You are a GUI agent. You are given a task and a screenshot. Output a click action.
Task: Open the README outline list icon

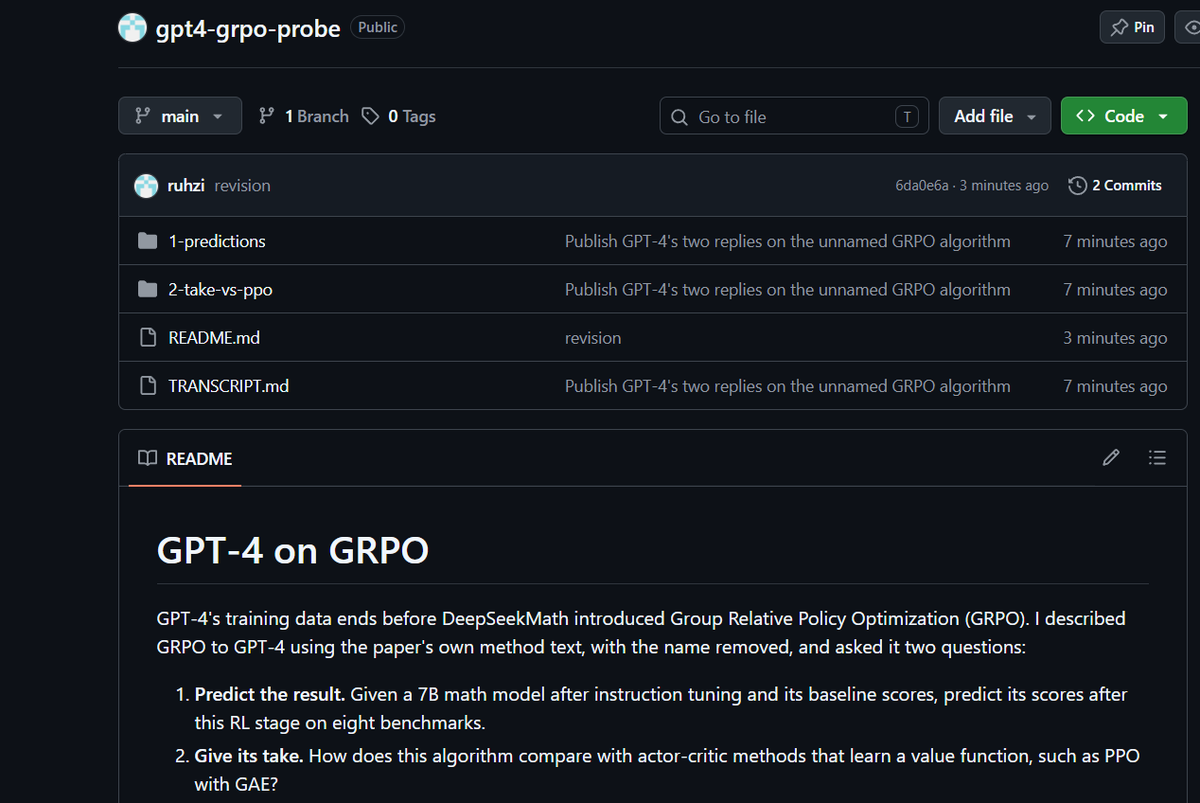(x=1157, y=458)
